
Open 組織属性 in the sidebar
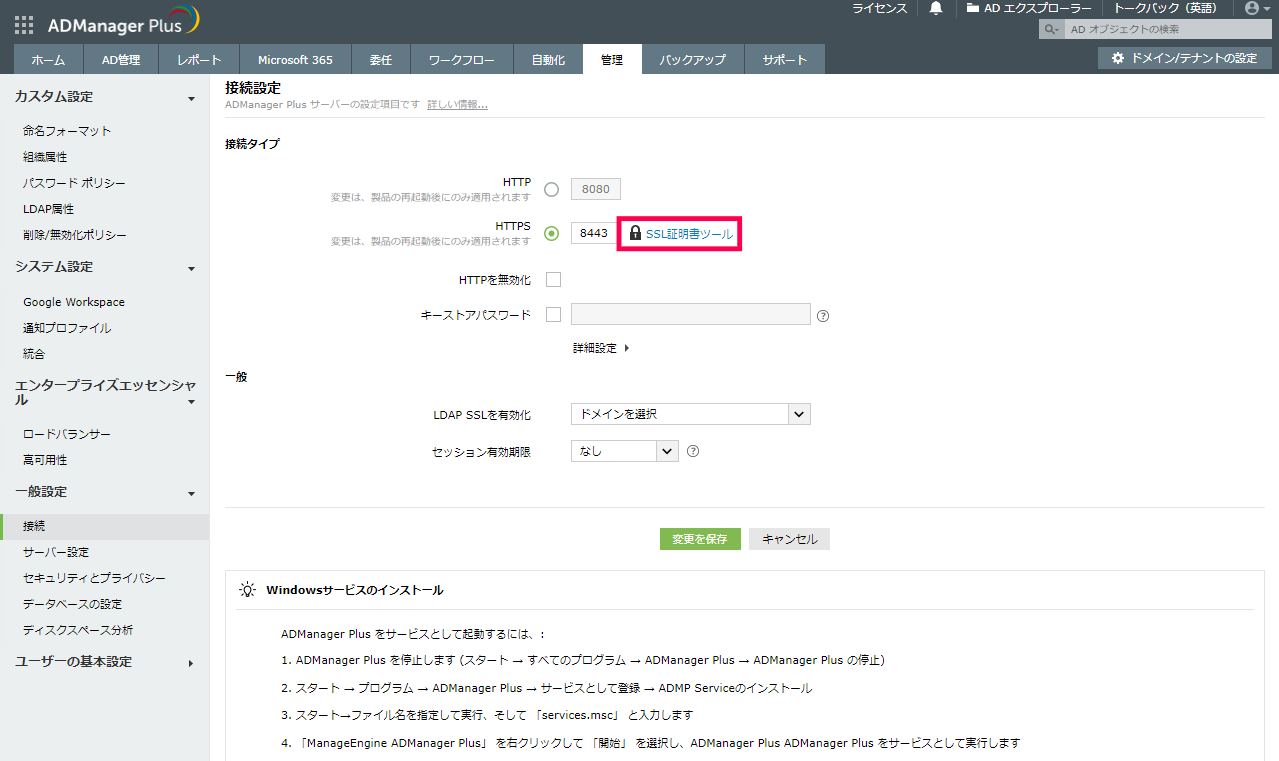[45, 157]
